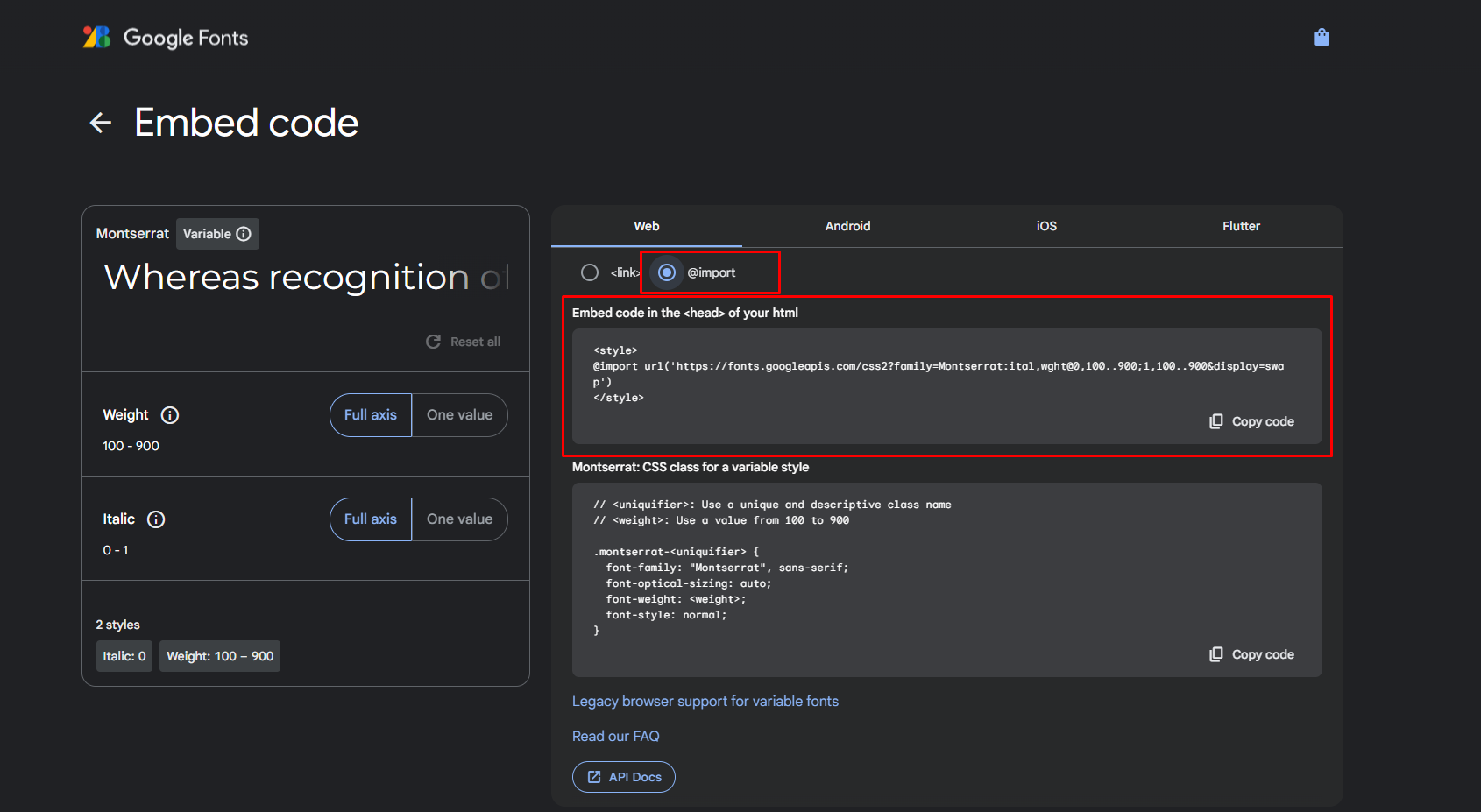Click the 100 - 900 weight range value
1481x812 pixels.
click(x=131, y=446)
